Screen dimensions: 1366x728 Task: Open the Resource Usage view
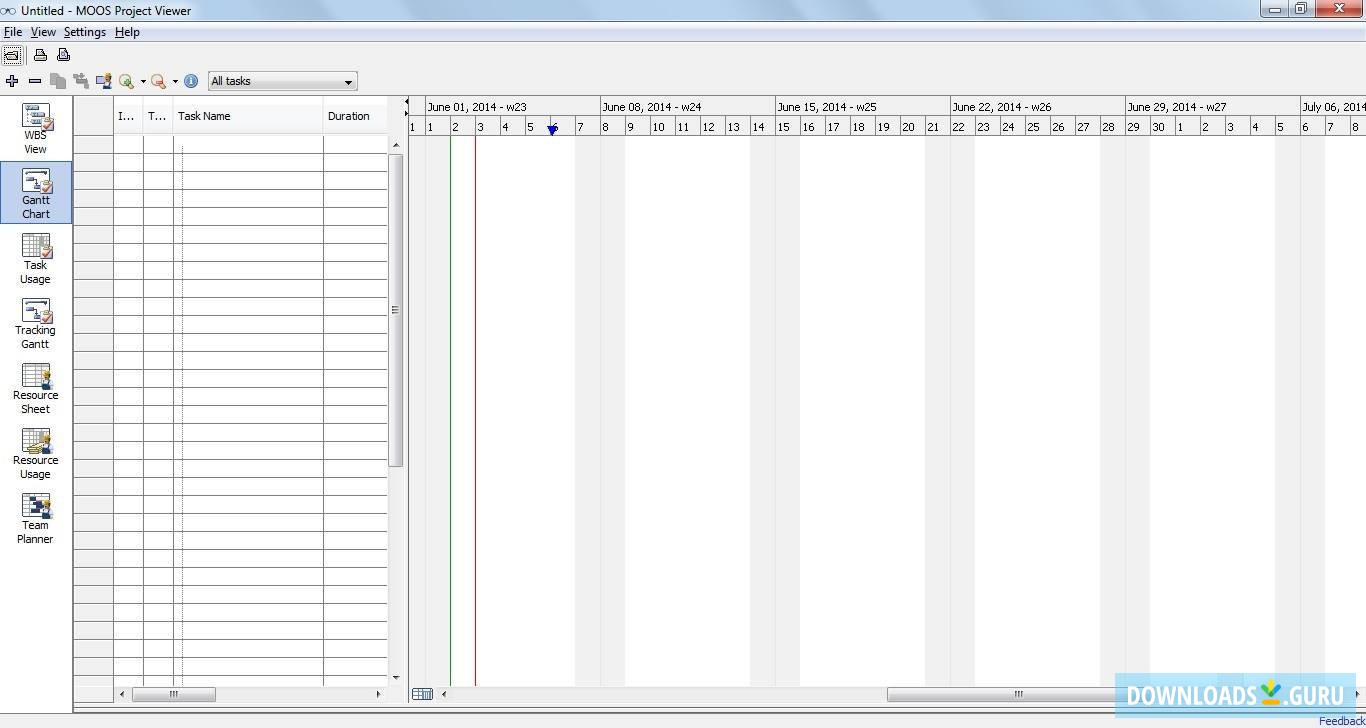coord(35,453)
